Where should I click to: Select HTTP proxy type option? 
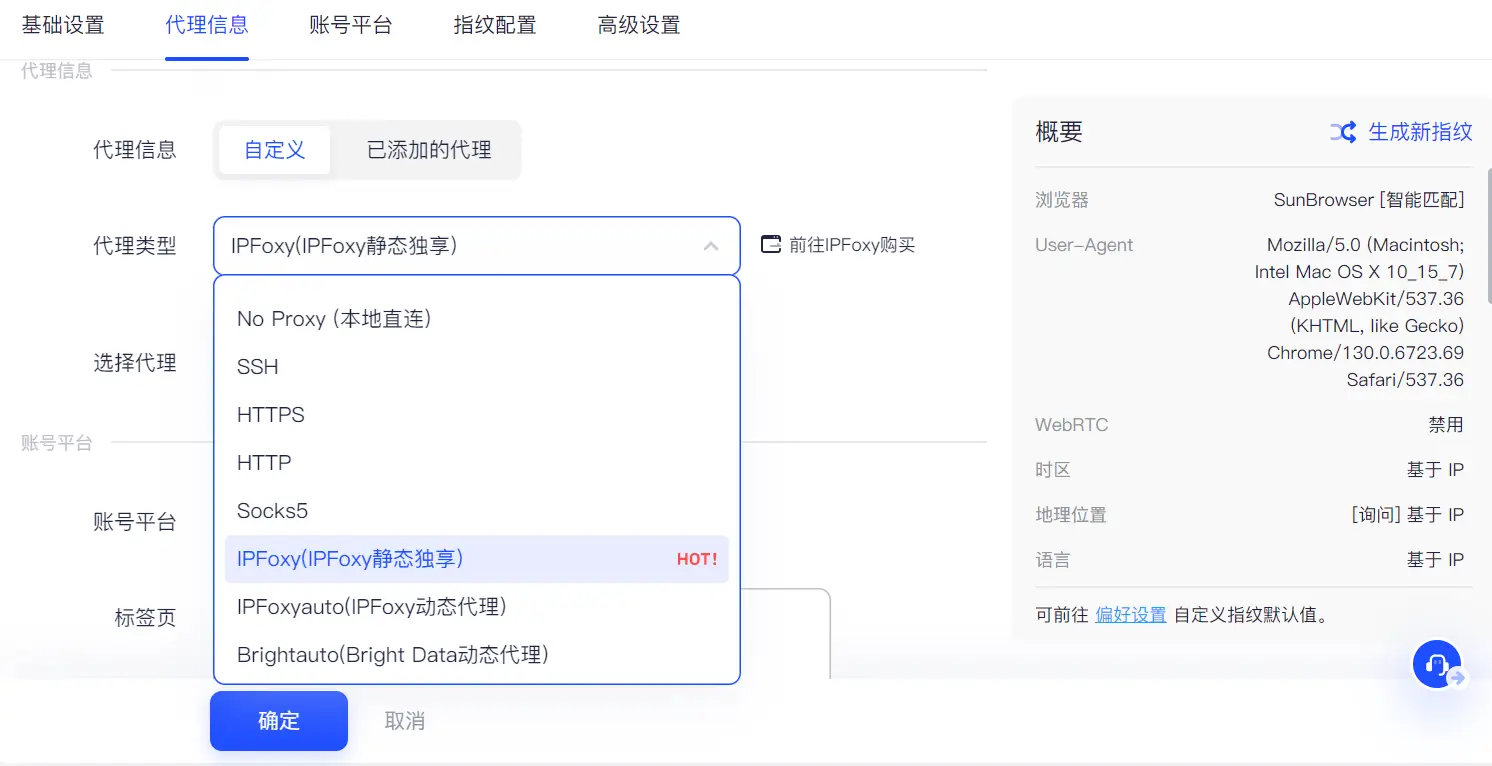click(264, 463)
